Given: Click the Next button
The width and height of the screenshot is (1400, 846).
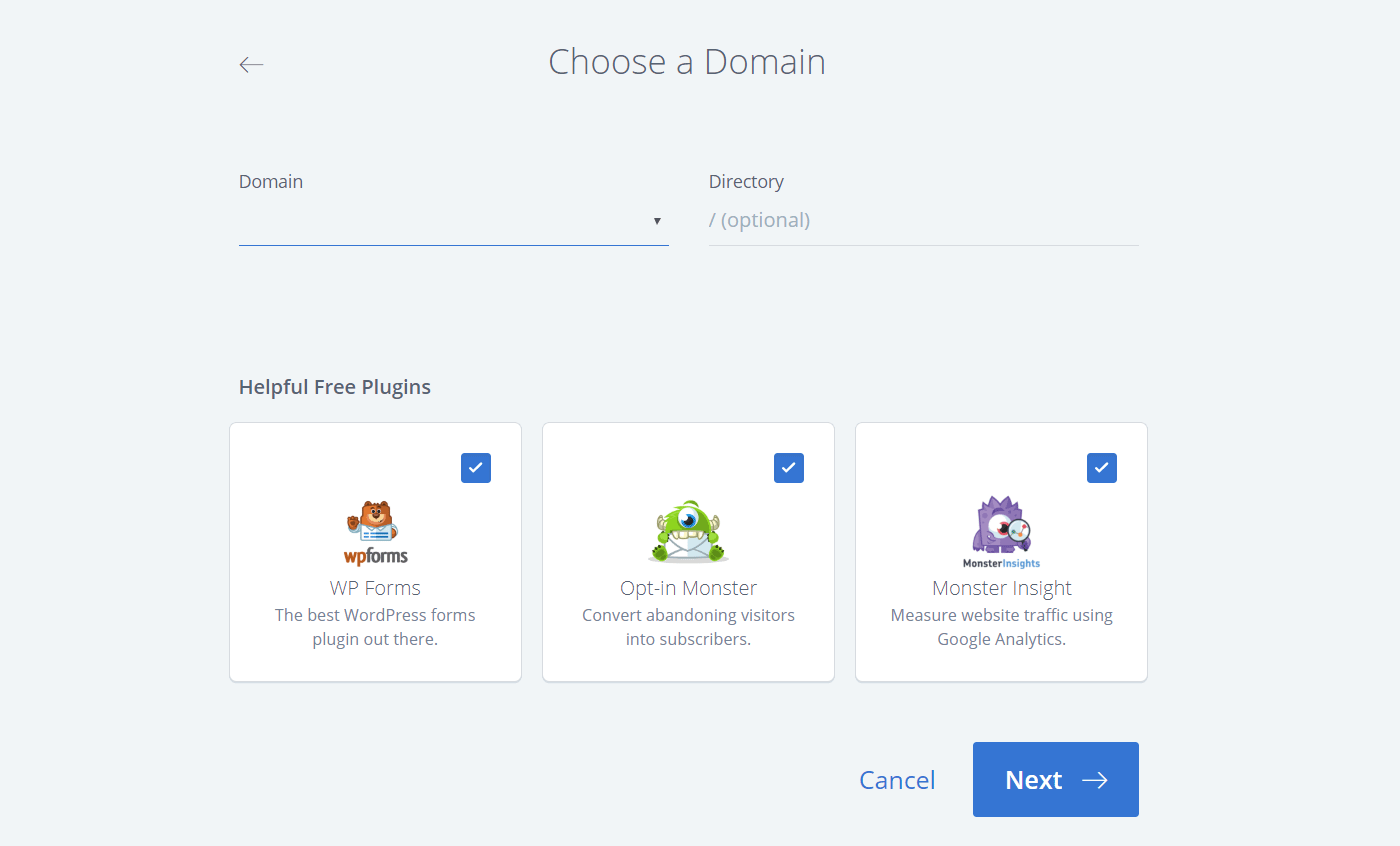Looking at the screenshot, I should click(1056, 780).
